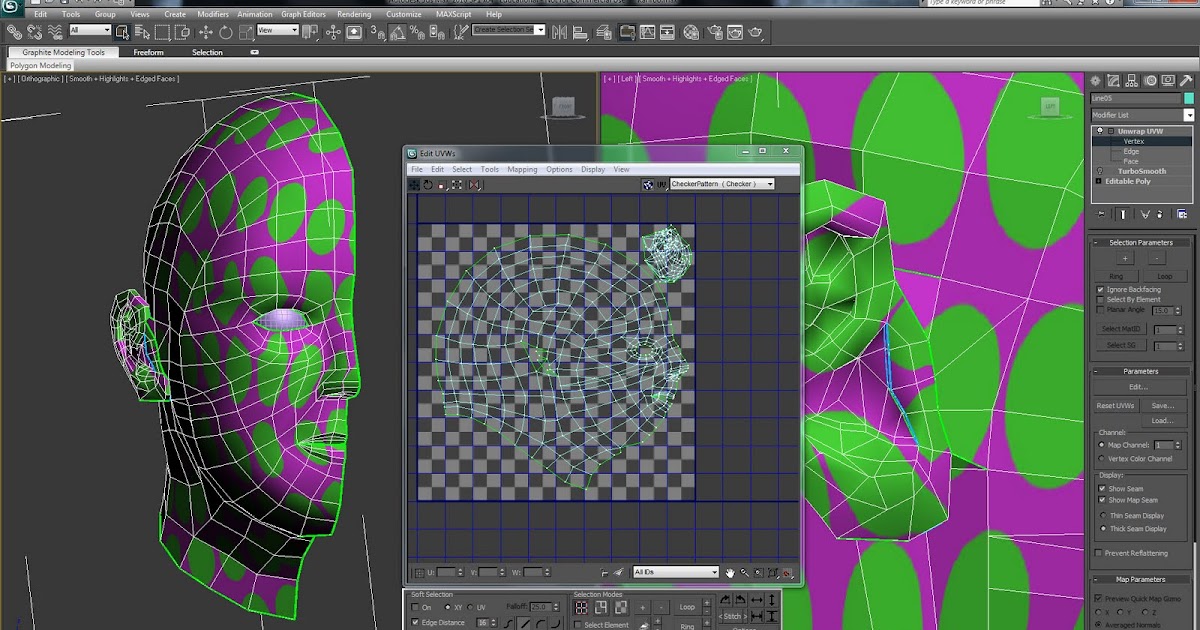
Task: Select the Rotate tool in Edit UVWs toolbar
Action: click(x=427, y=185)
